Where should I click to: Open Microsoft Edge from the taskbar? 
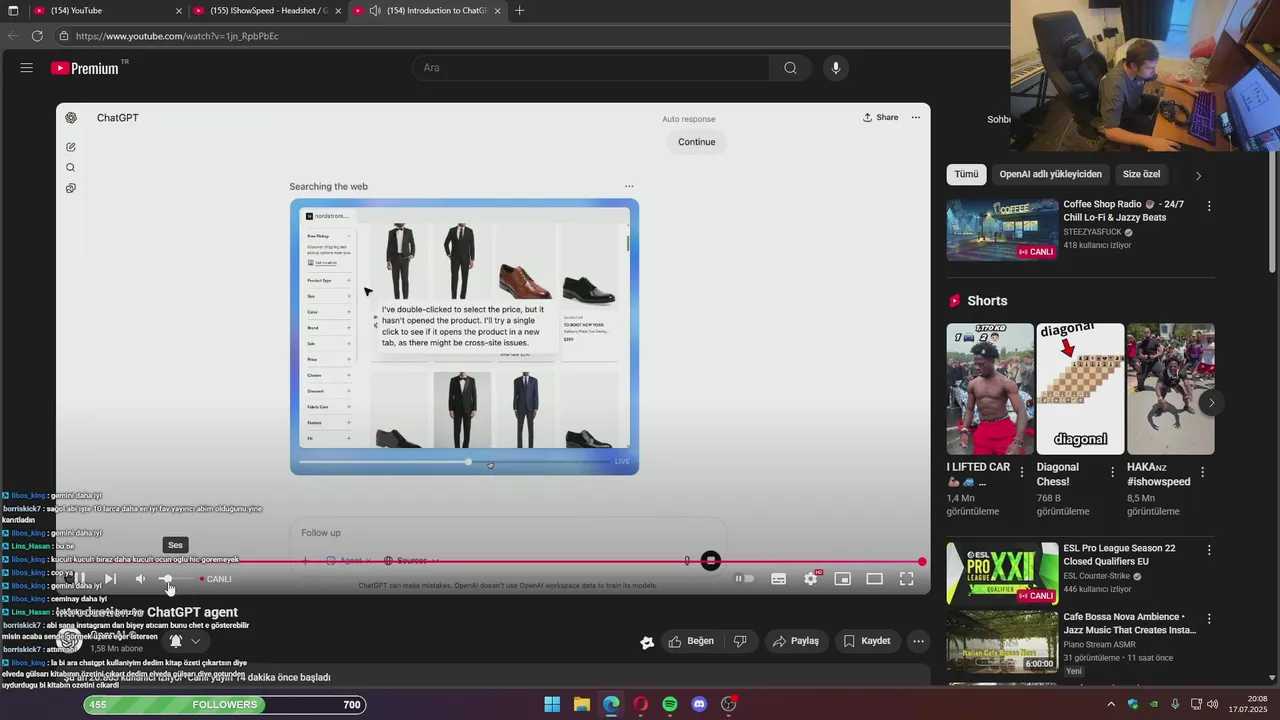click(611, 705)
